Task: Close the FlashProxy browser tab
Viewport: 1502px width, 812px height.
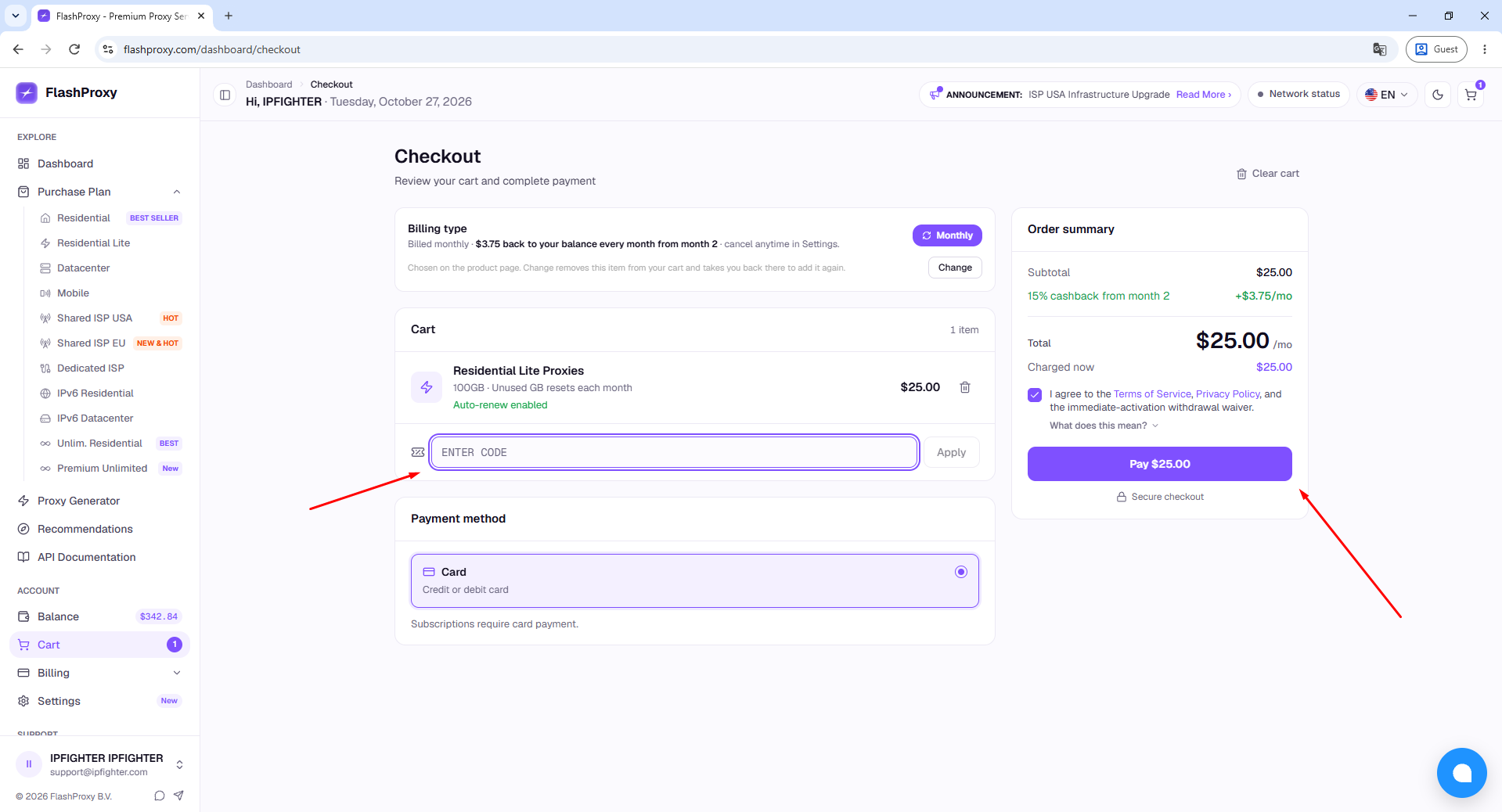Action: tap(201, 16)
